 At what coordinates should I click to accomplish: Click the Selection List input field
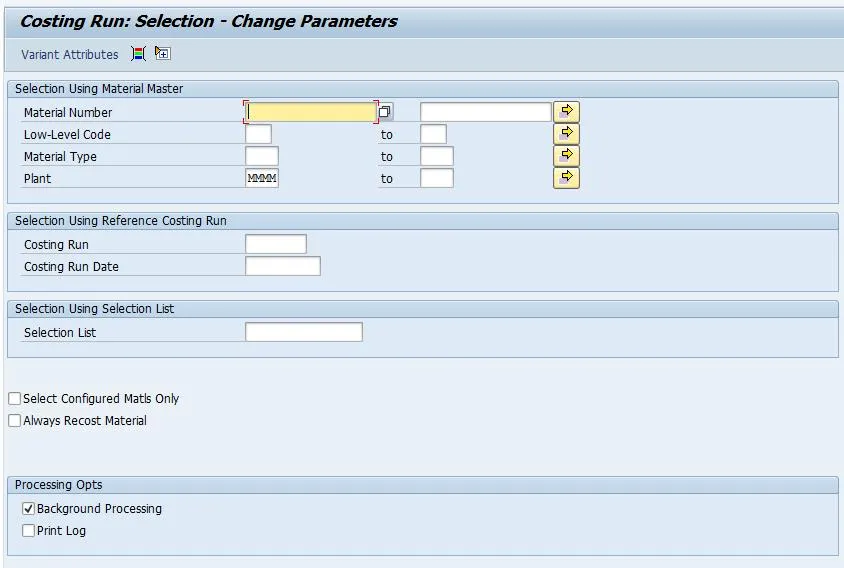point(304,332)
